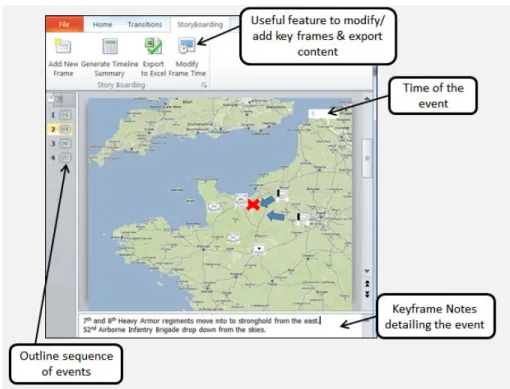Select infantry symbol adjacent to red X
510x389 pixels.
click(x=241, y=199)
